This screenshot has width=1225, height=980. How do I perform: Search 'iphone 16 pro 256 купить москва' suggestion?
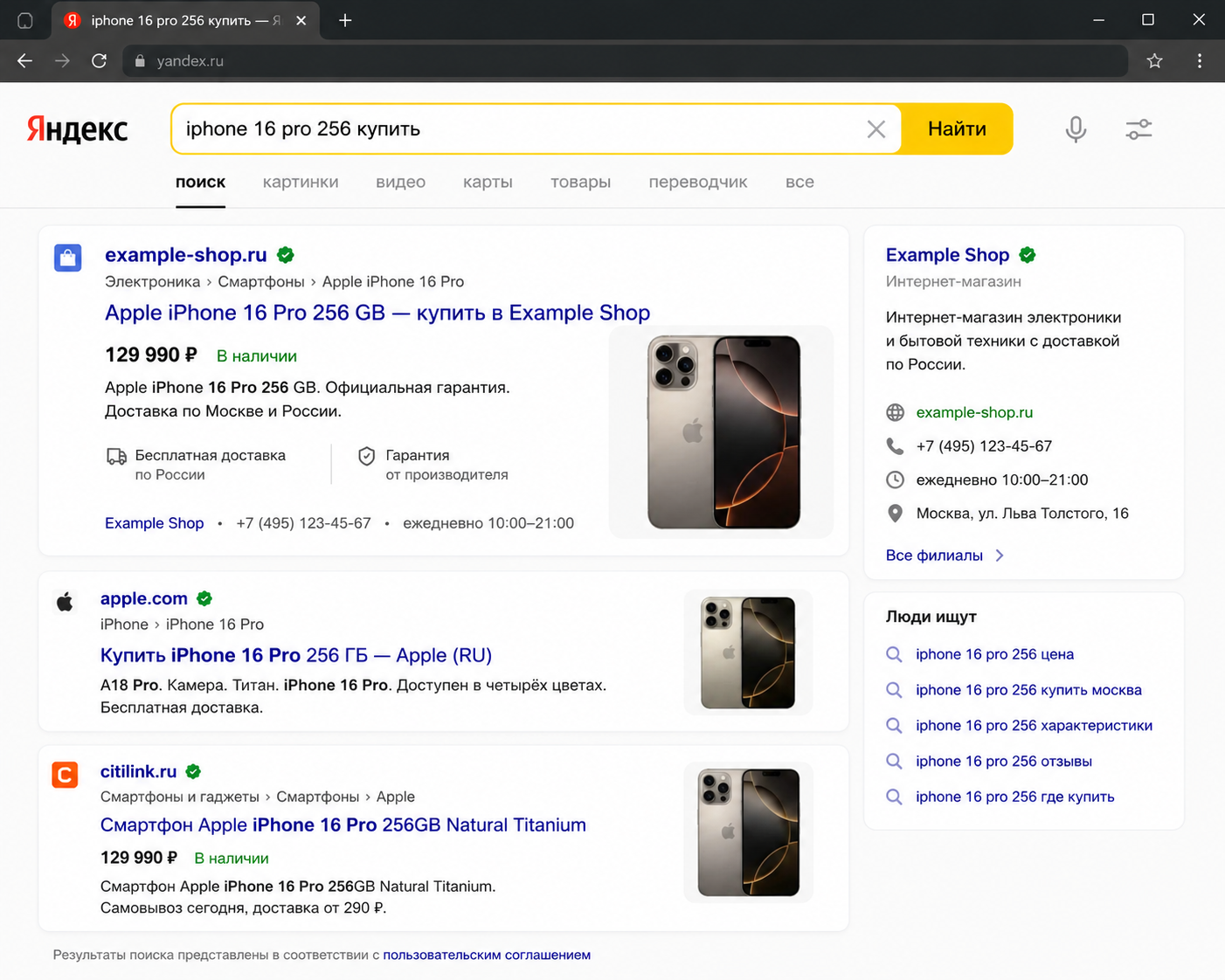[1028, 690]
